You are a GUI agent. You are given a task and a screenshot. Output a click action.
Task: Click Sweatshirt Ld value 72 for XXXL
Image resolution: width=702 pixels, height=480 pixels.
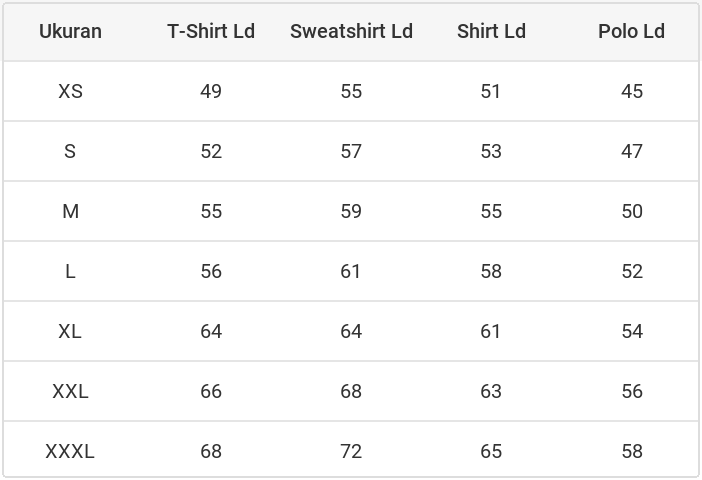351,451
